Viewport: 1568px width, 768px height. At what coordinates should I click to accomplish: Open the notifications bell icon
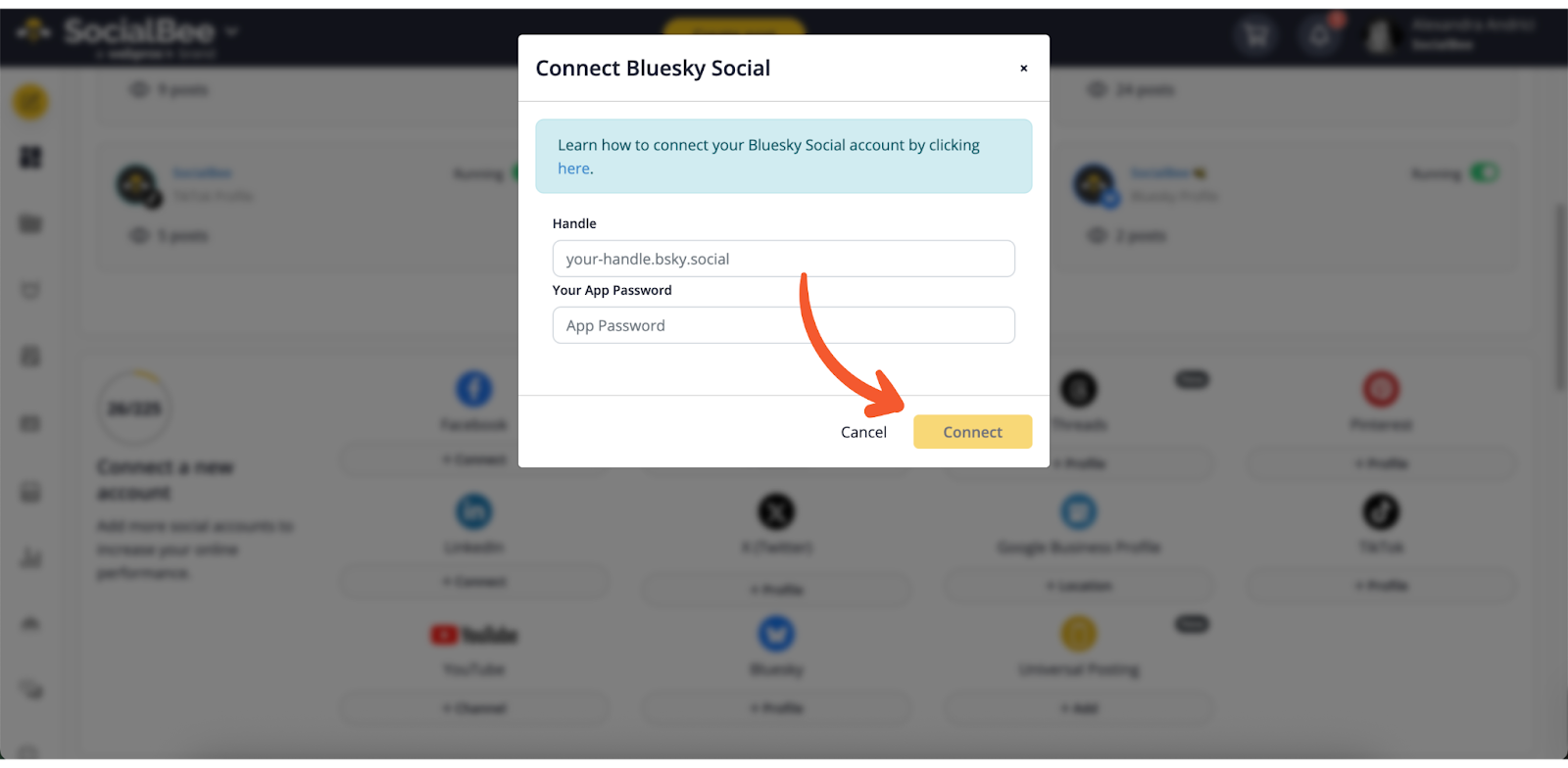coord(1320,36)
